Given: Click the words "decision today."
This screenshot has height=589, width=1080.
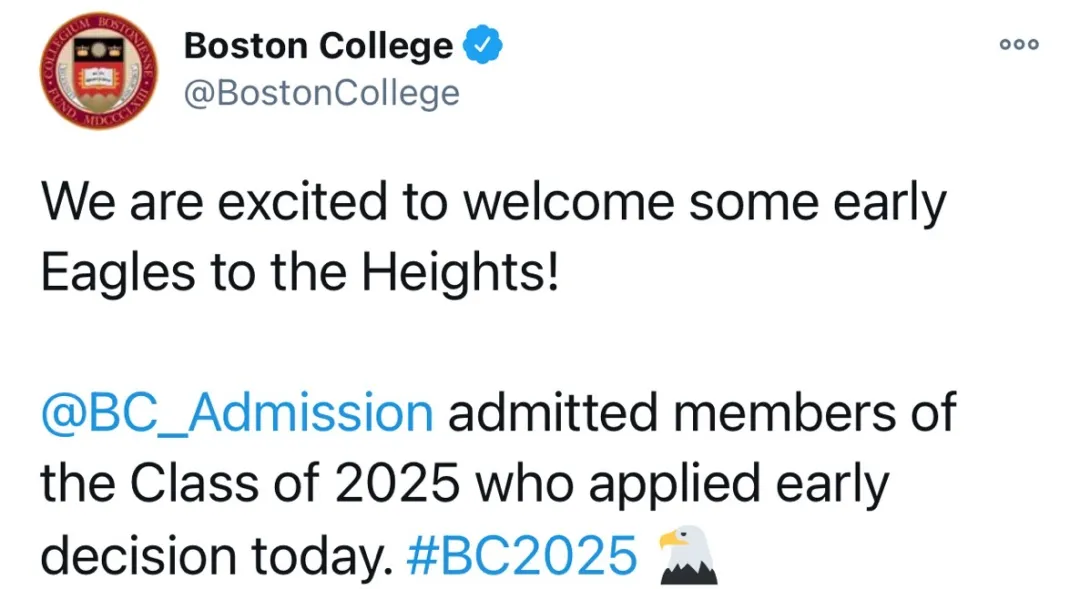Looking at the screenshot, I should (216, 557).
